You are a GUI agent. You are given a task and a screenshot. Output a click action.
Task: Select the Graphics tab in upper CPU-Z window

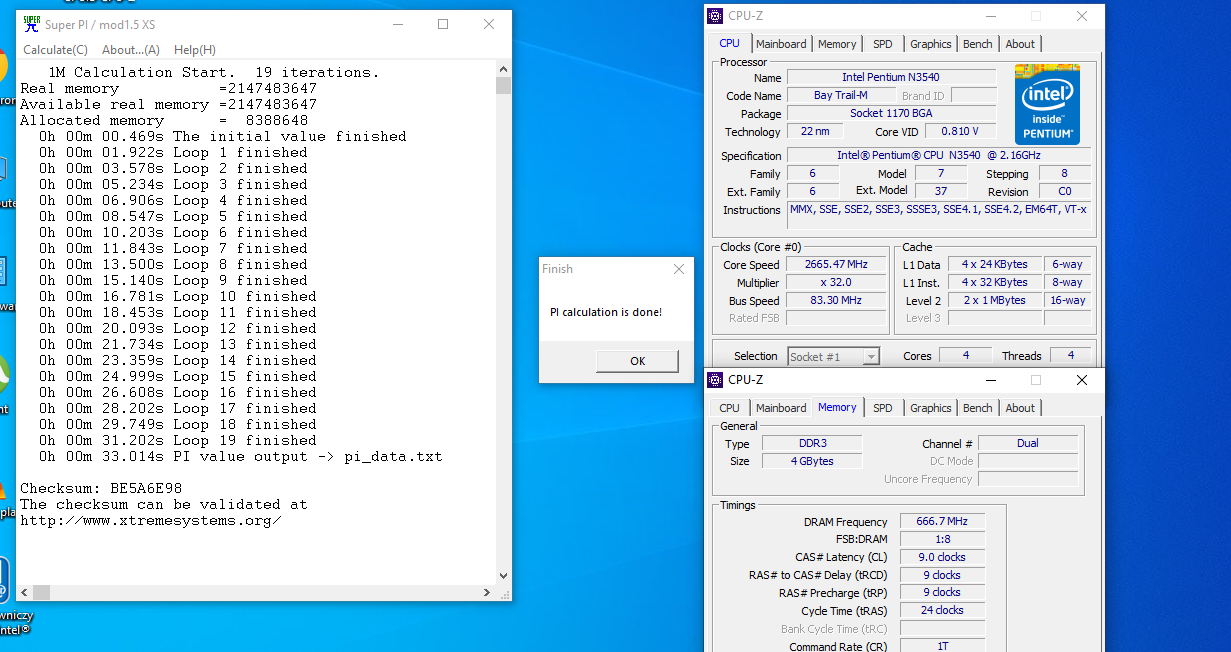click(x=931, y=44)
